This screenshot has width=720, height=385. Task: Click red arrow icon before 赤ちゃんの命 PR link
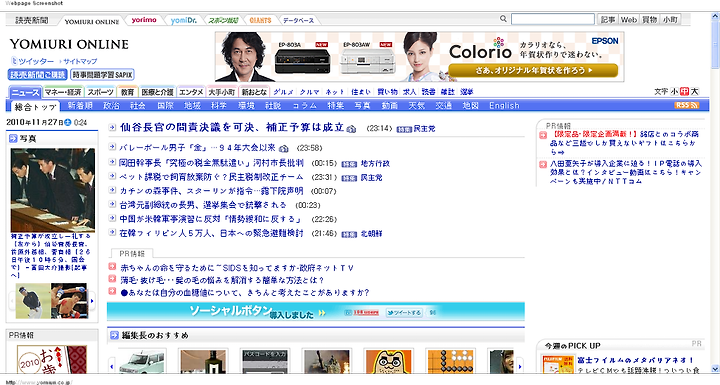point(112,266)
